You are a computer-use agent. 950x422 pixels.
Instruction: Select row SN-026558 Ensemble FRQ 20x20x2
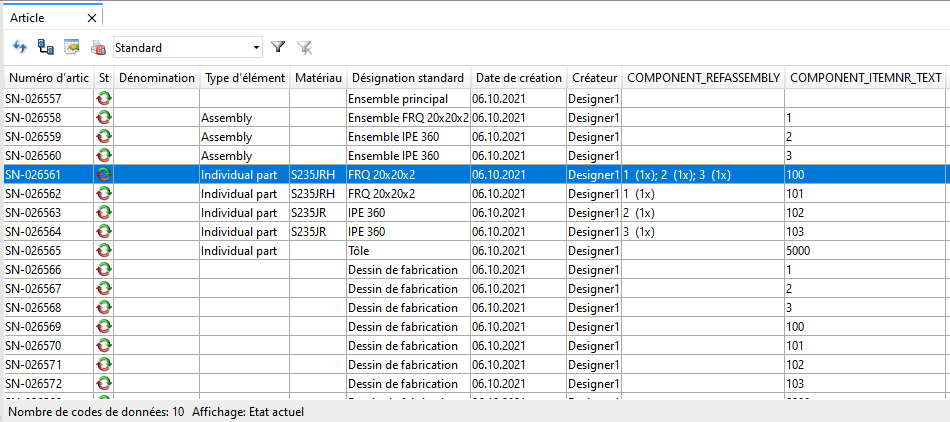click(x=408, y=118)
